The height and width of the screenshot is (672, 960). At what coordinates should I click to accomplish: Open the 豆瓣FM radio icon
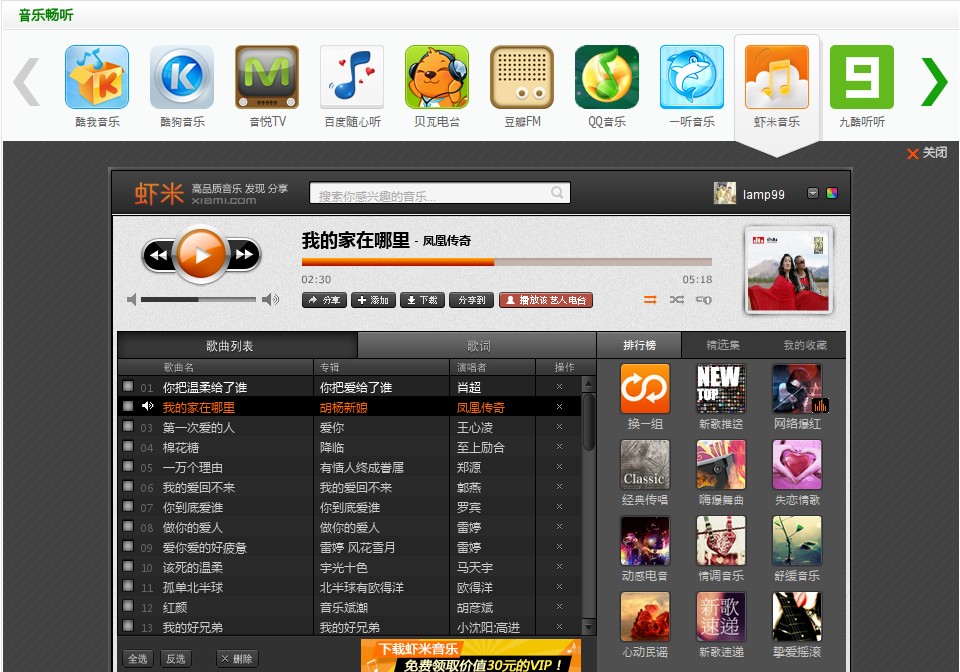[x=522, y=77]
